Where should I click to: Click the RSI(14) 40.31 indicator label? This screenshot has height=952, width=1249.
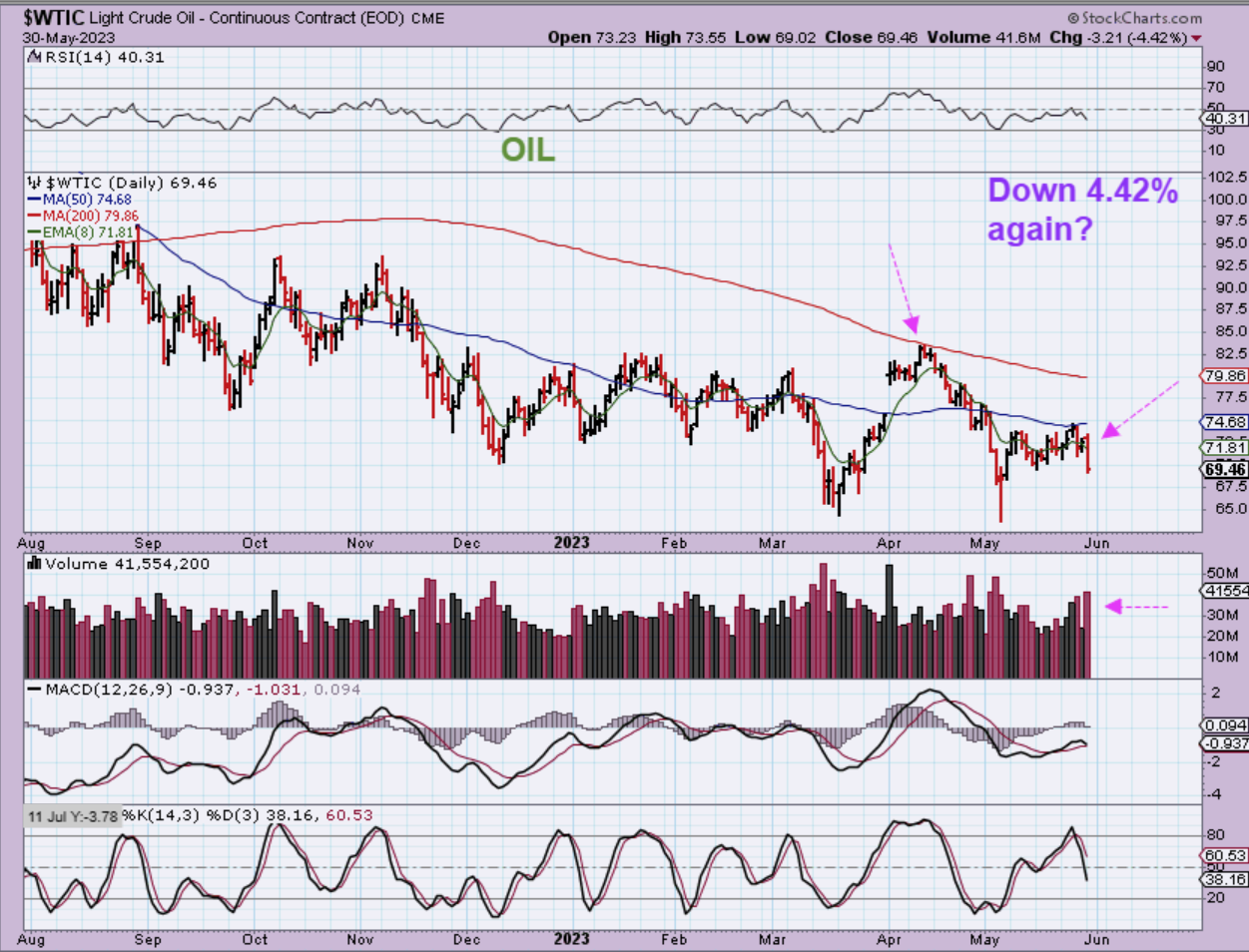pos(105,57)
